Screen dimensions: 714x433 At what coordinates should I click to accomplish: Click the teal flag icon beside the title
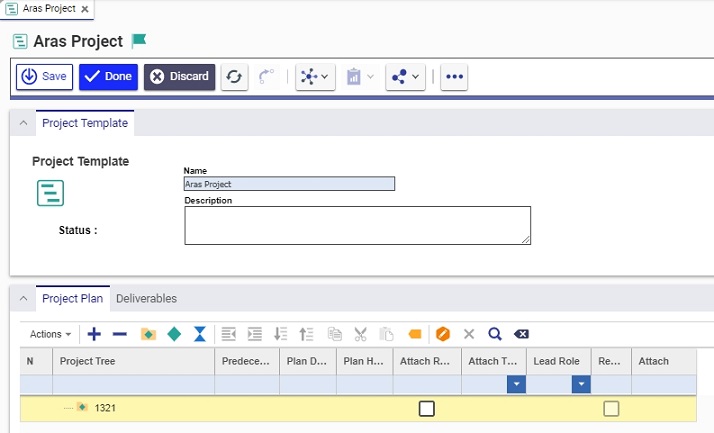(x=138, y=41)
